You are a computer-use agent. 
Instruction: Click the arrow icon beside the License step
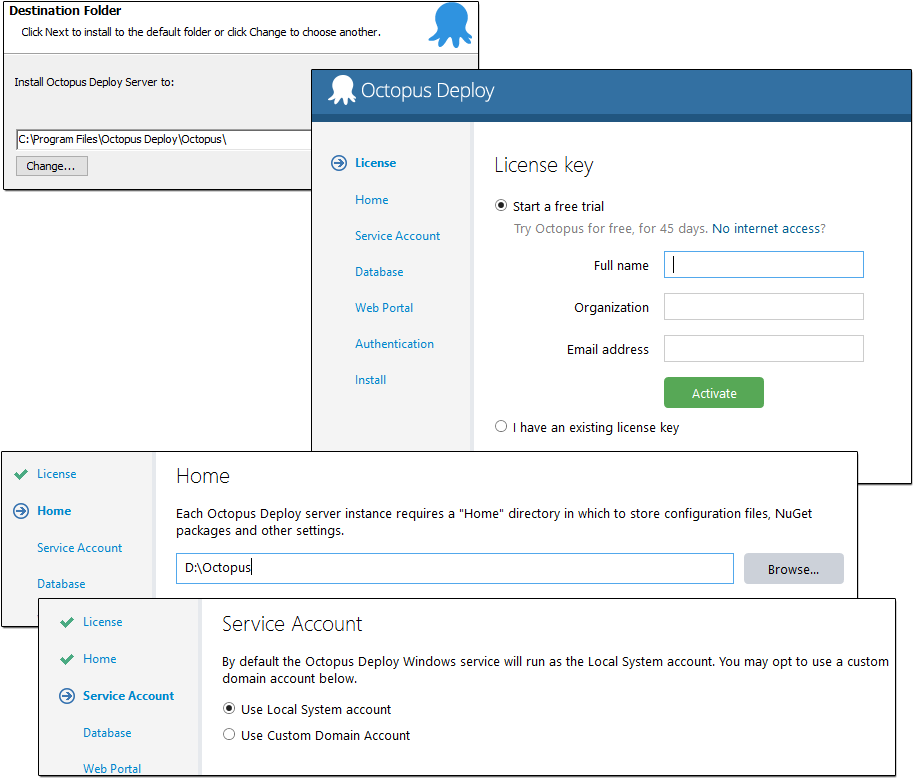(338, 163)
